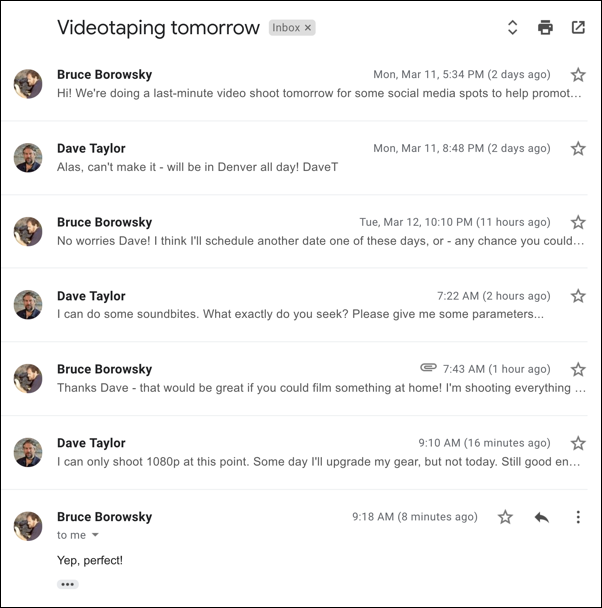Image resolution: width=602 pixels, height=608 pixels.
Task: Print the entire conversation
Action: pyautogui.click(x=545, y=28)
